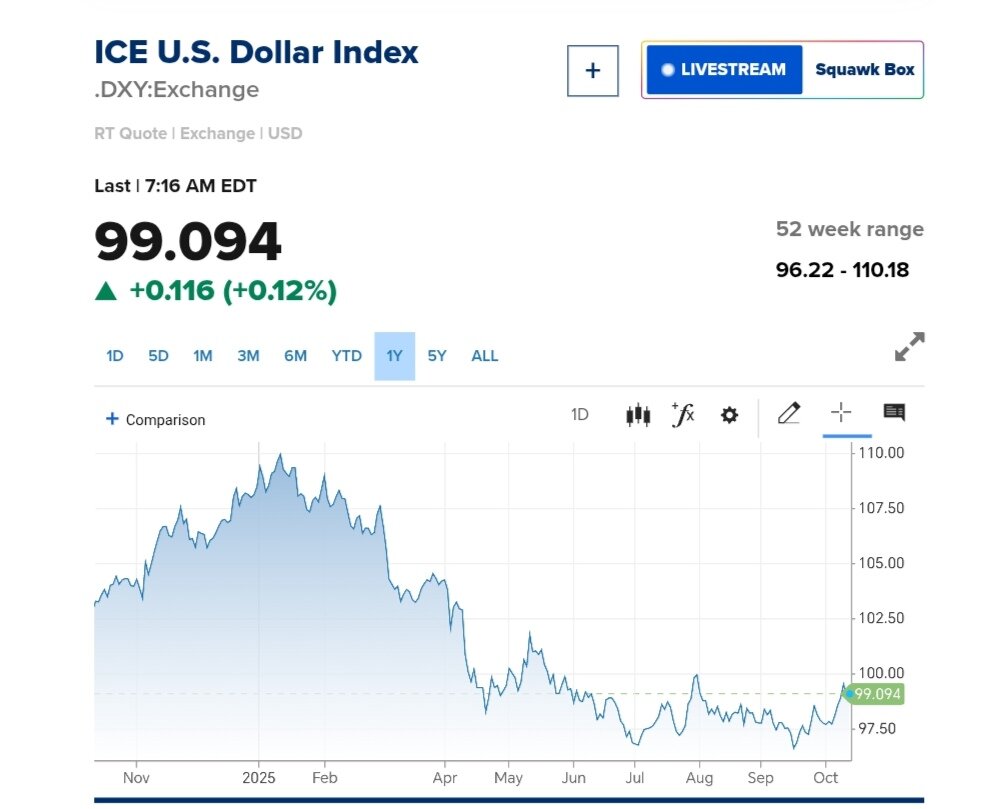This screenshot has width=1006, height=809.
Task: Open chart settings gear icon
Action: coord(730,415)
